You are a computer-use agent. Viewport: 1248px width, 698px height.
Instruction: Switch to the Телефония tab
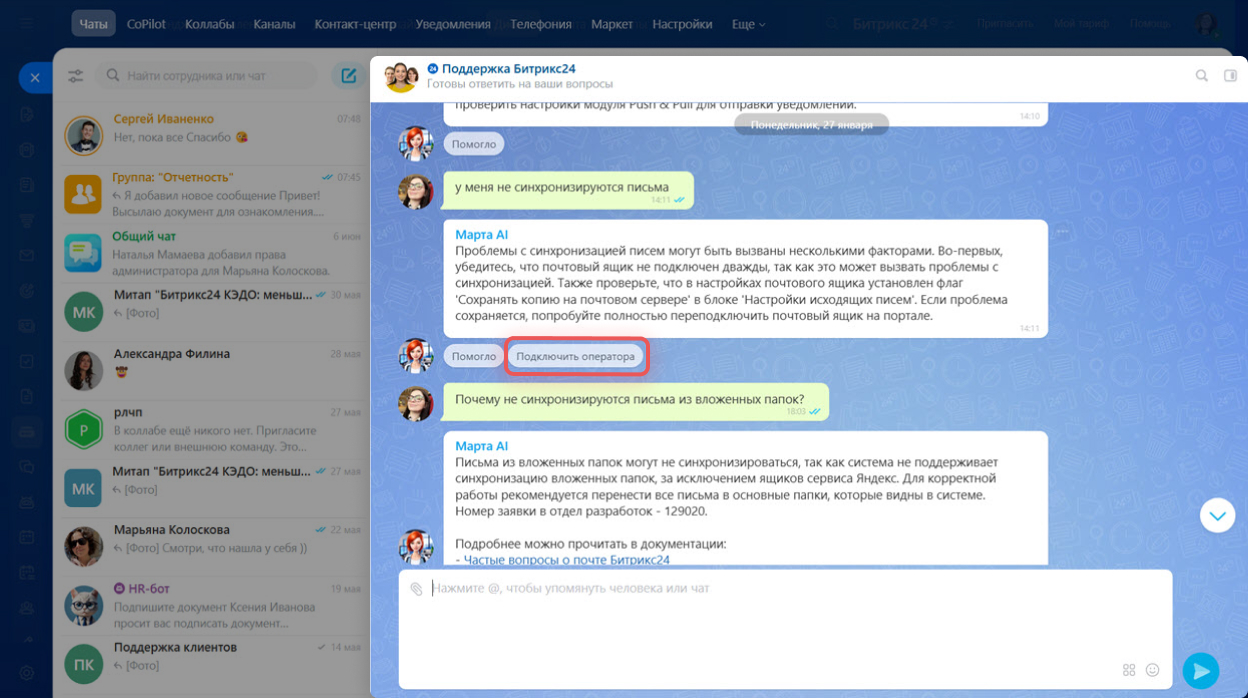point(541,24)
